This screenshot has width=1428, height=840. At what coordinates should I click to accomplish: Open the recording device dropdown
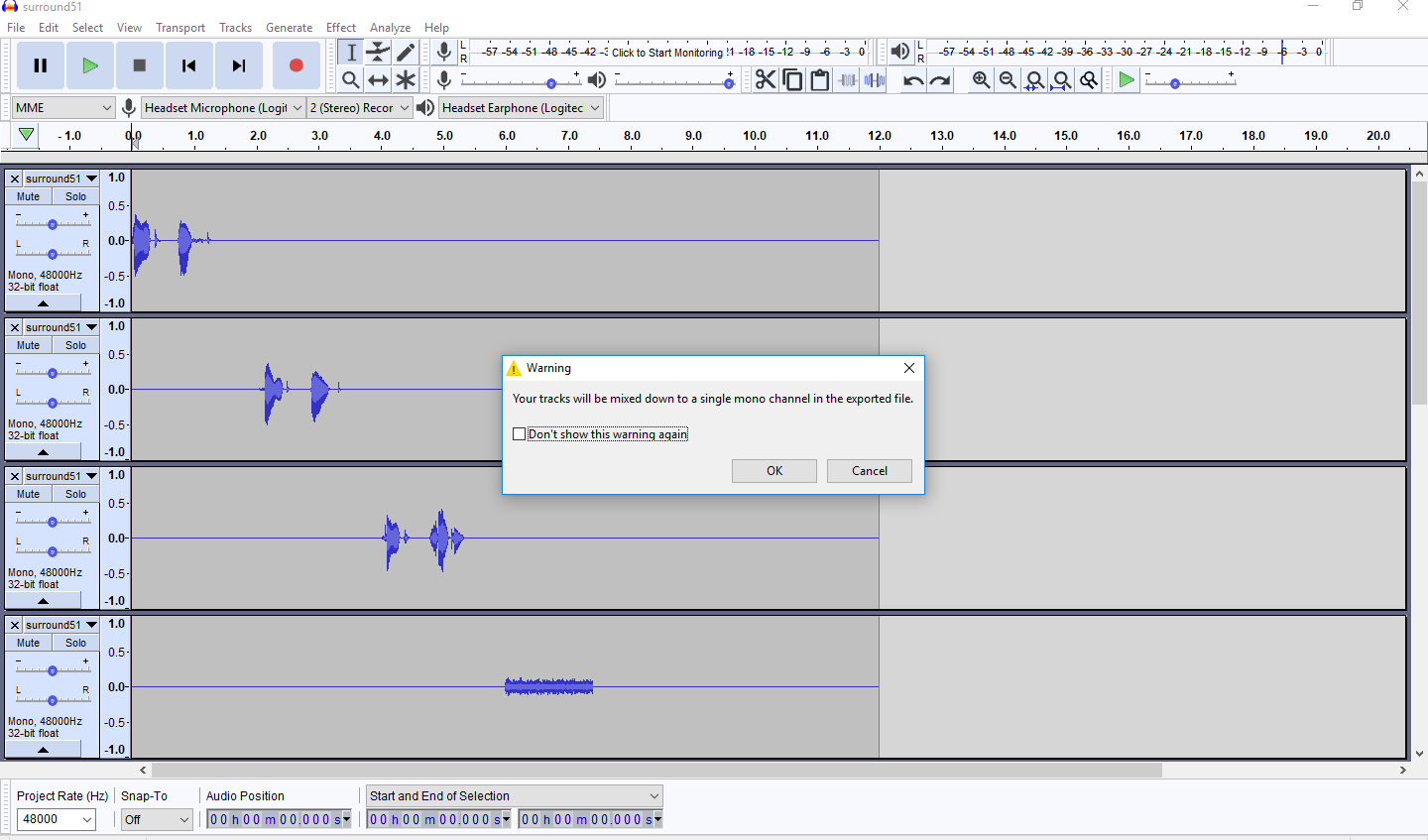point(223,107)
